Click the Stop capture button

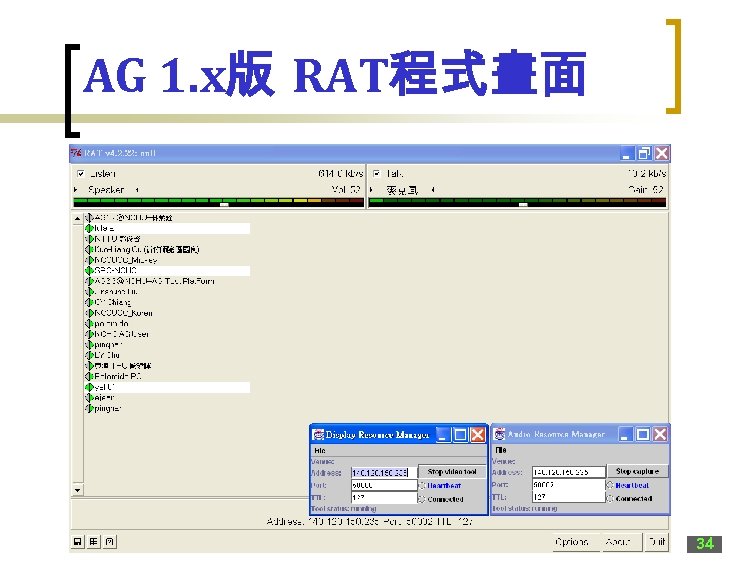pos(637,471)
